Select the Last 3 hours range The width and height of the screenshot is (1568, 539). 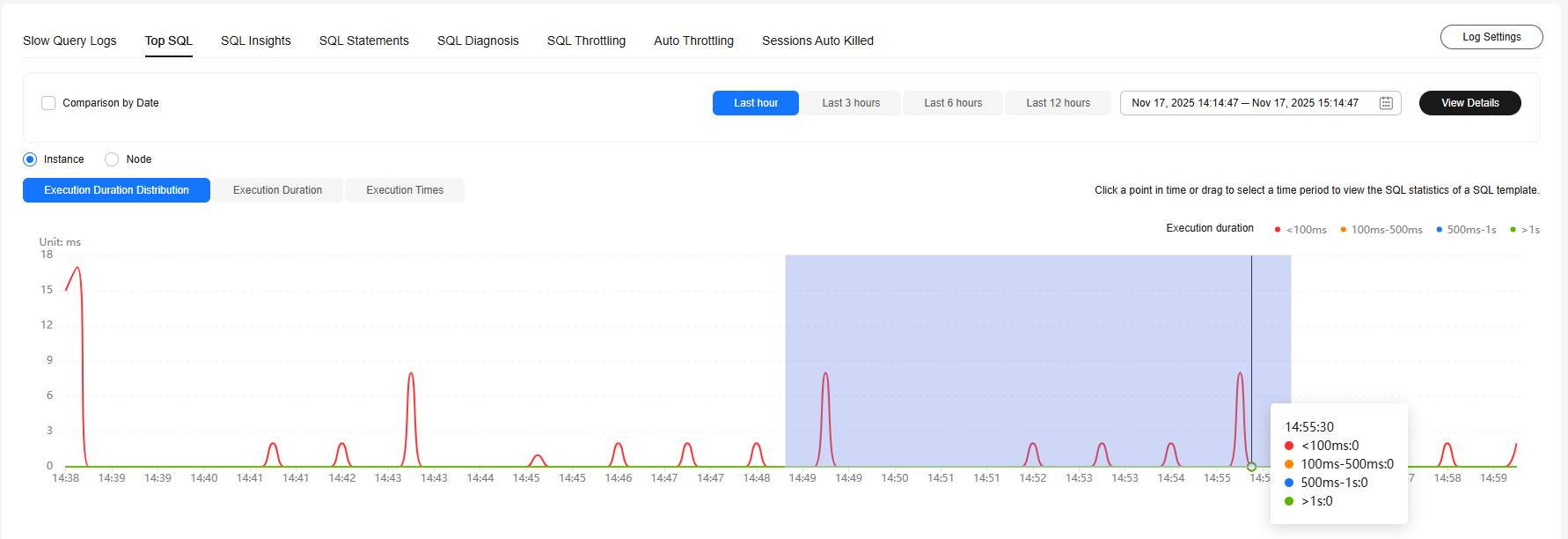coord(851,103)
